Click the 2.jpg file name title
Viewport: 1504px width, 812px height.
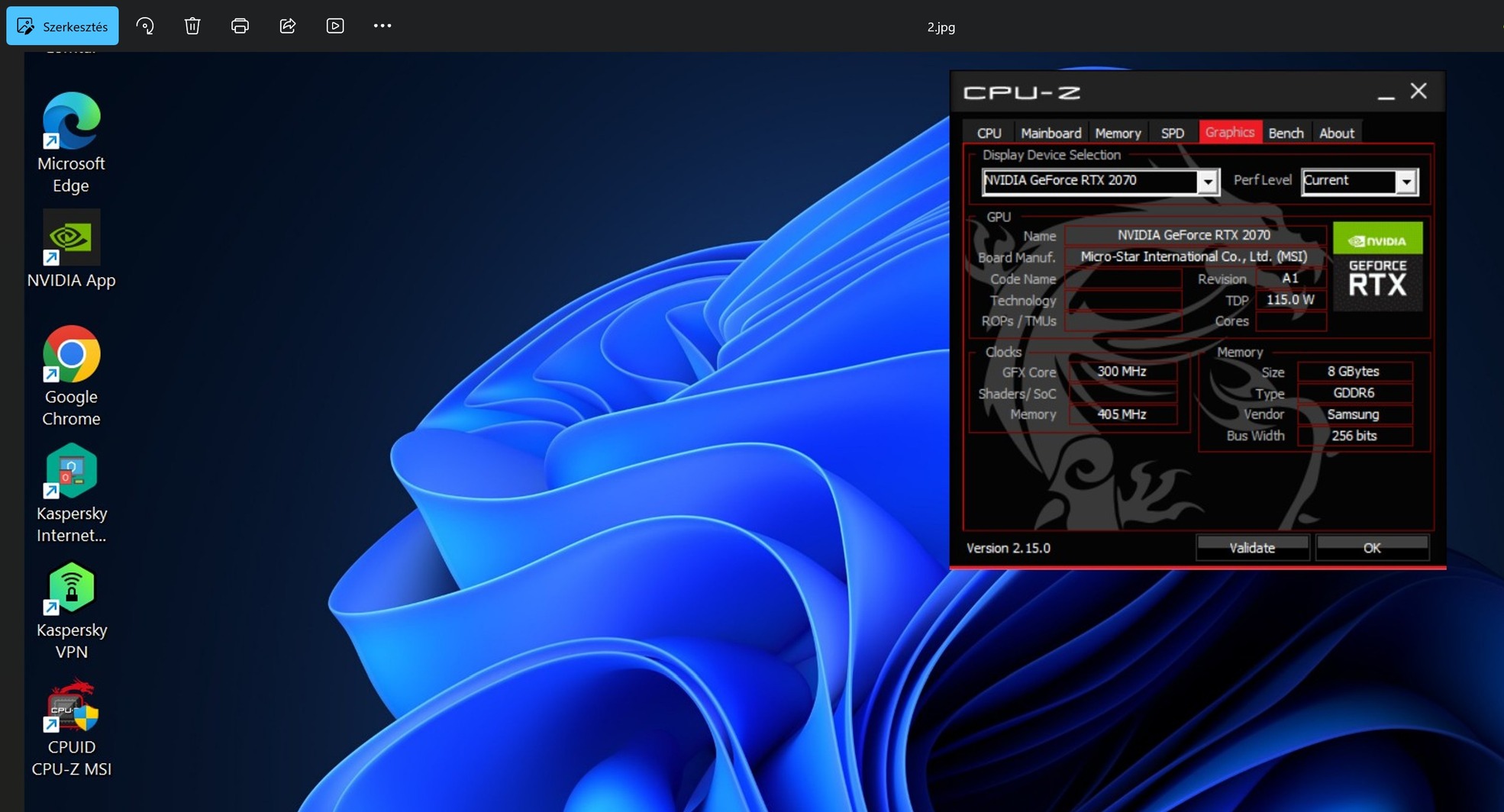pos(941,27)
